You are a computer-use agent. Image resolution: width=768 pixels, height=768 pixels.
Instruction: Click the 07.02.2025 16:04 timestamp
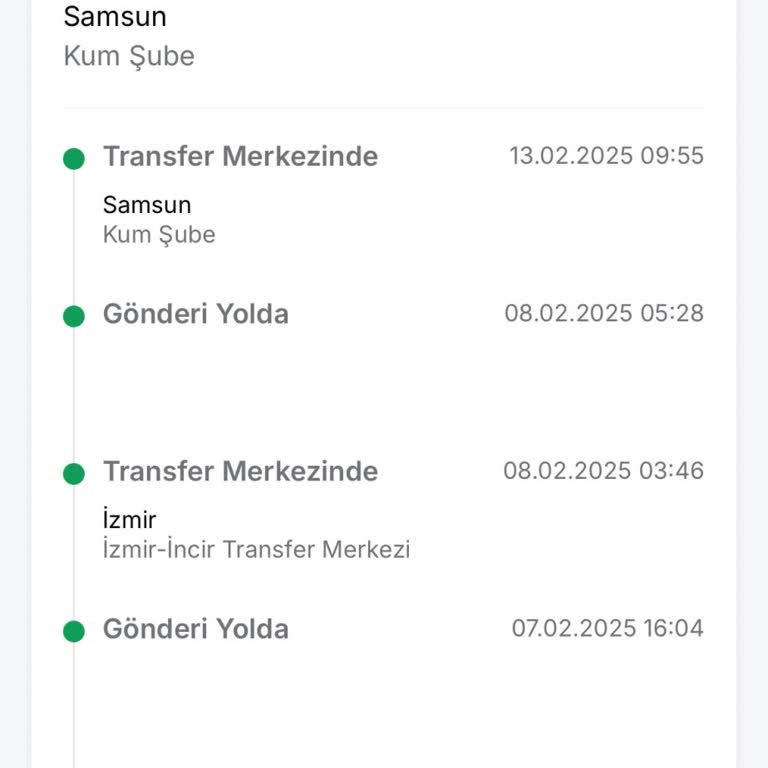pyautogui.click(x=607, y=628)
